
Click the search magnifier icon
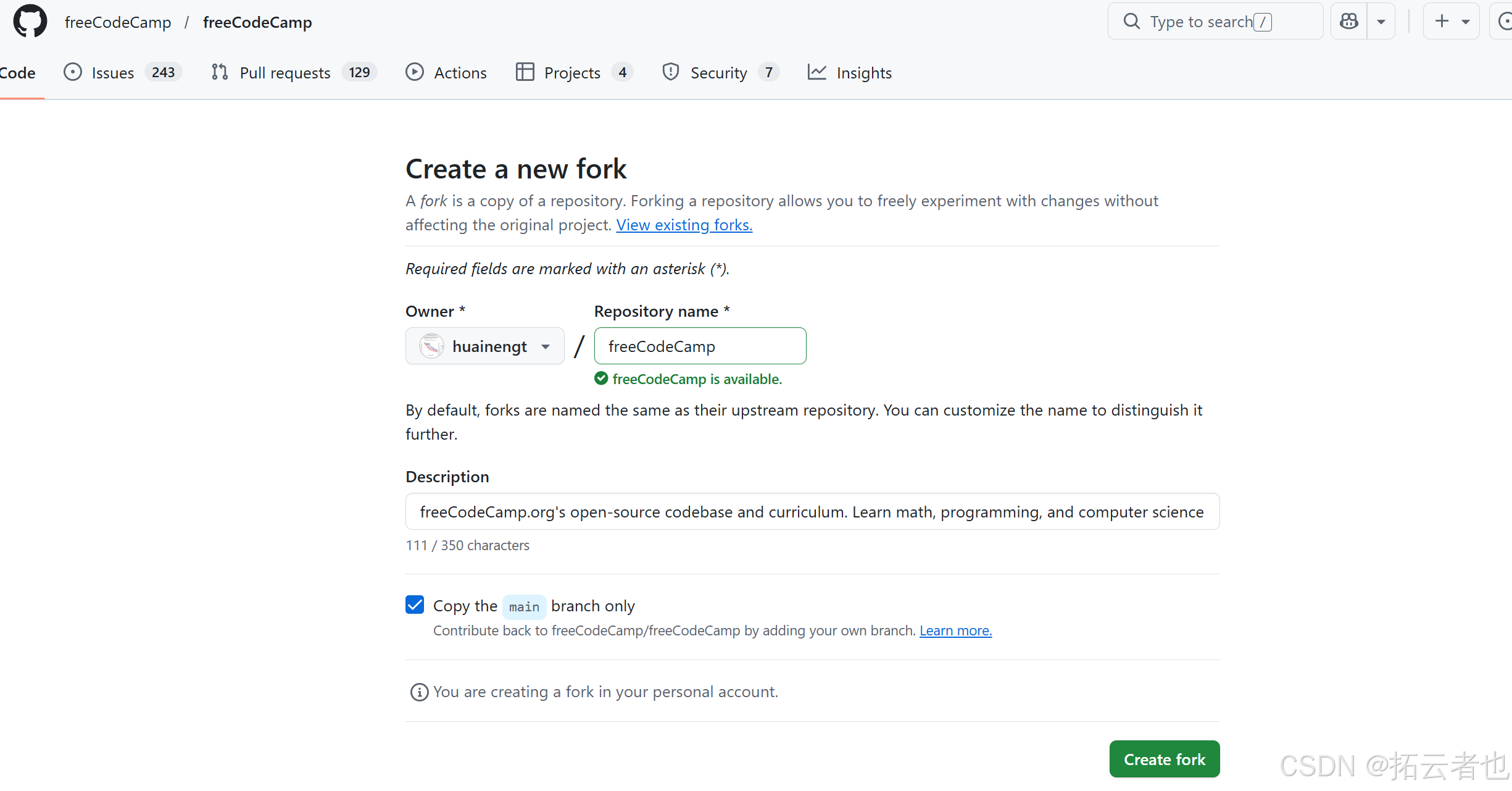pos(1131,22)
